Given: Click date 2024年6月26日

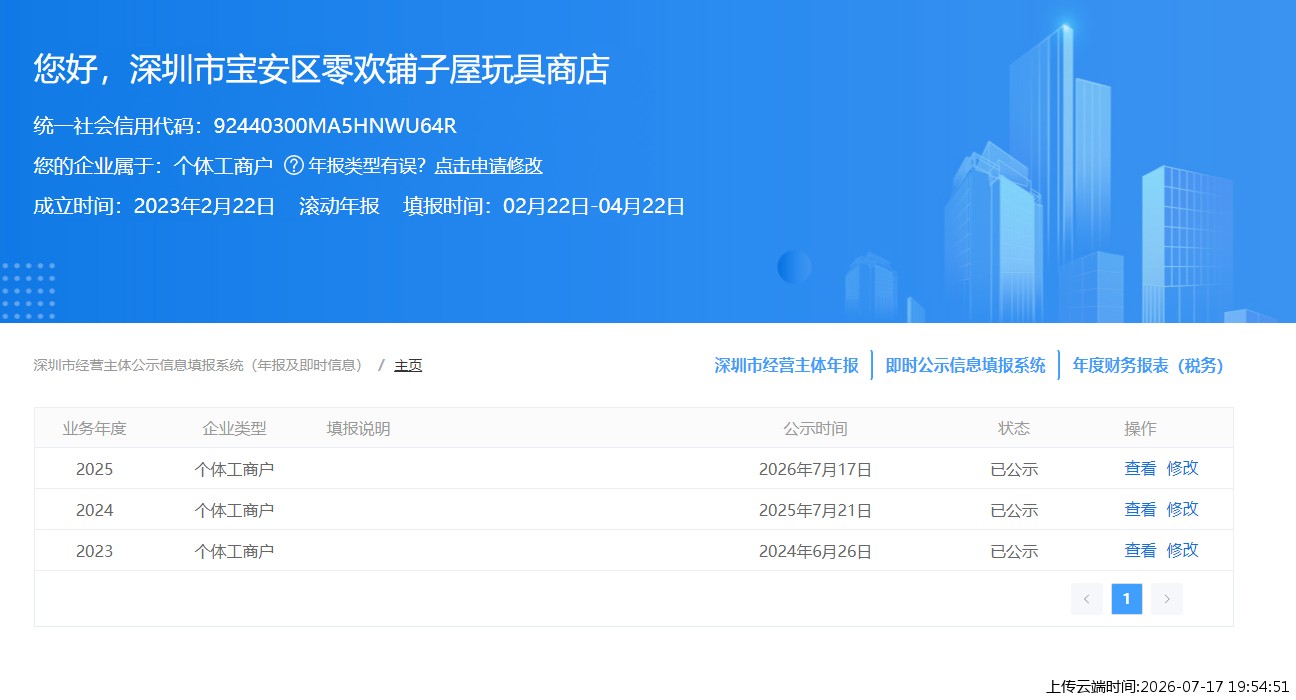Looking at the screenshot, I should (815, 552).
